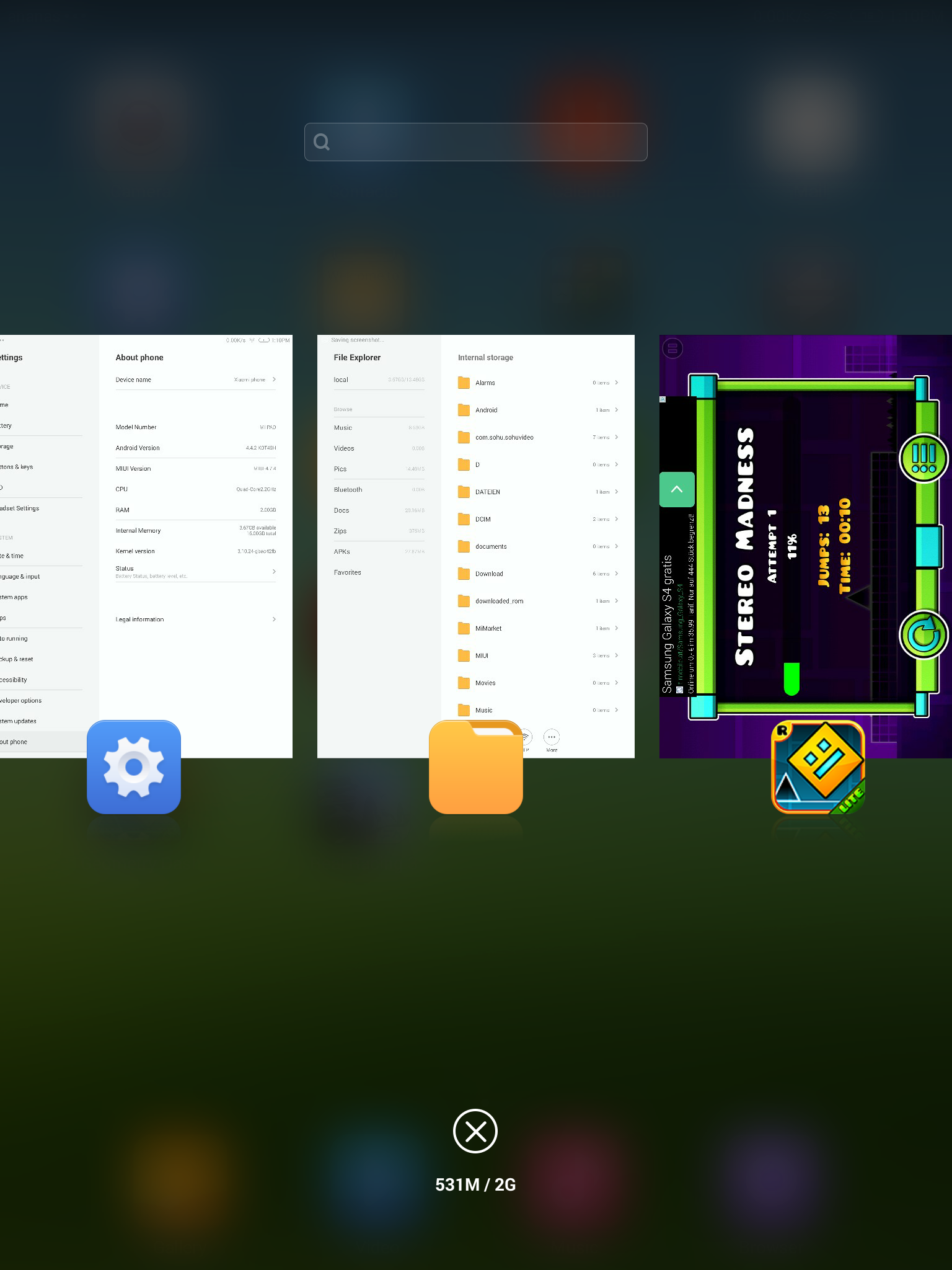
Task: Click the com.sohu.sohuvideo folder icon
Action: pyautogui.click(x=464, y=437)
